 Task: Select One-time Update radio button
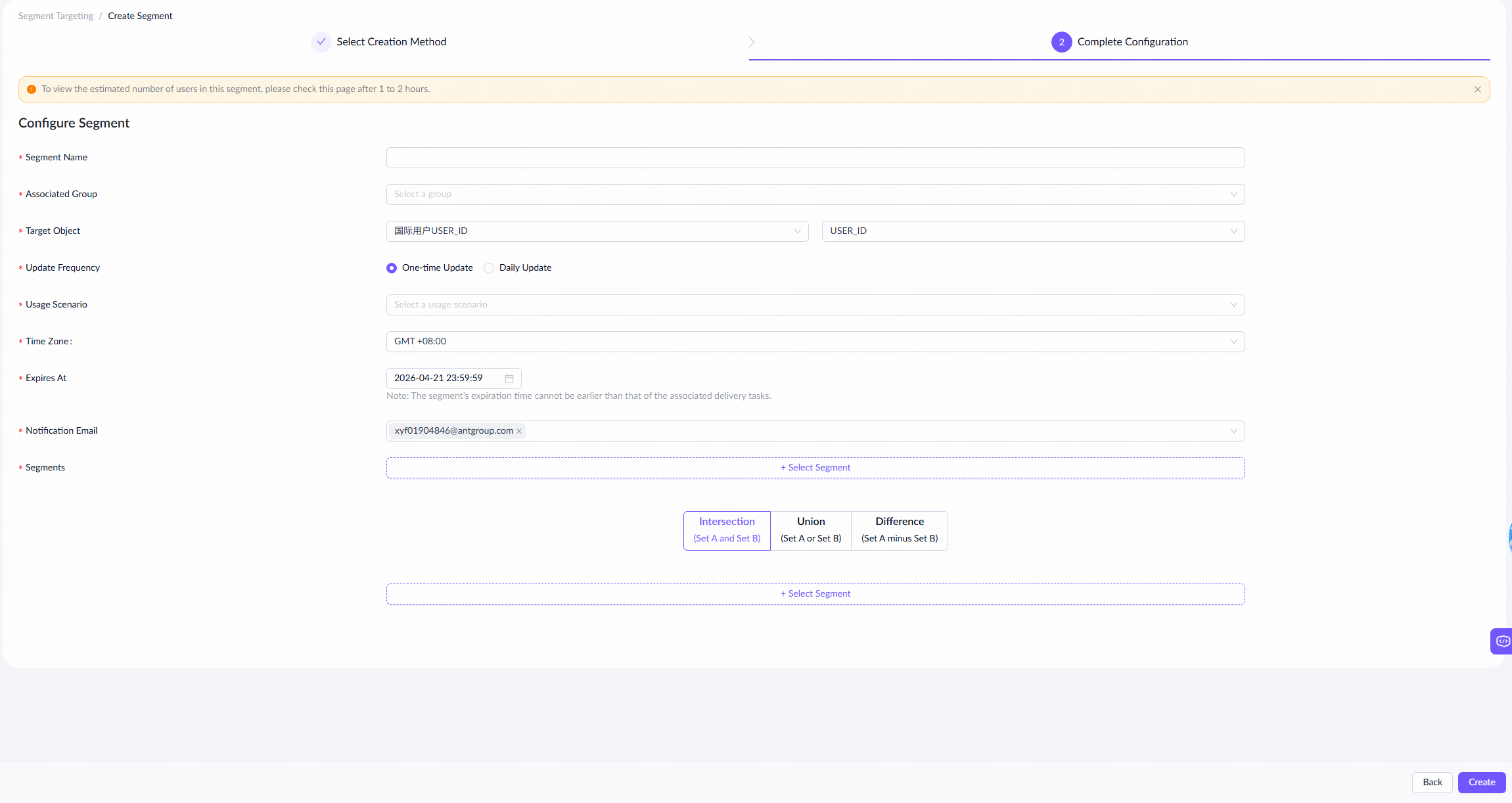pos(392,268)
